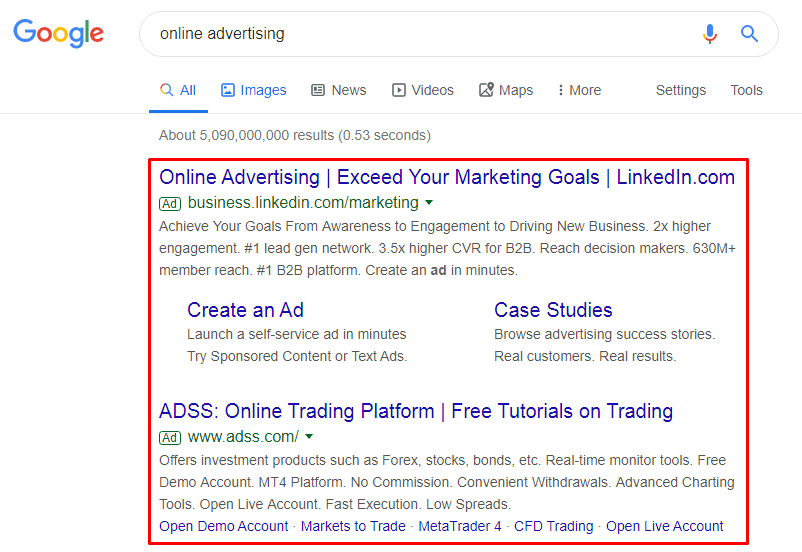This screenshot has width=802, height=552.
Task: Click text Launch a self-service ad in minutes
Action: click(x=297, y=335)
